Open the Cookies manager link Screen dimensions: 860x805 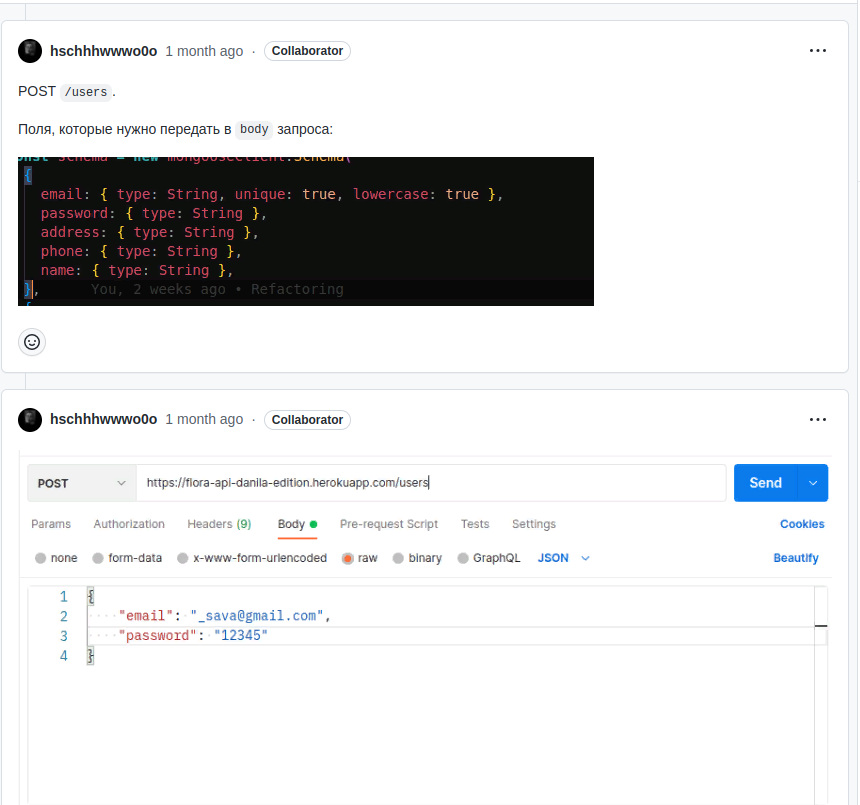point(802,524)
